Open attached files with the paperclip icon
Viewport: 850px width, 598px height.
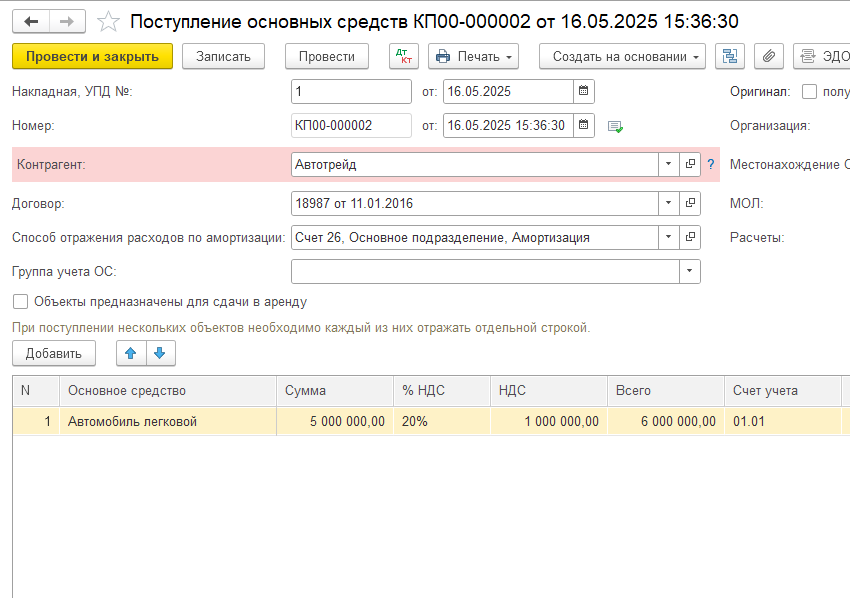(x=769, y=56)
